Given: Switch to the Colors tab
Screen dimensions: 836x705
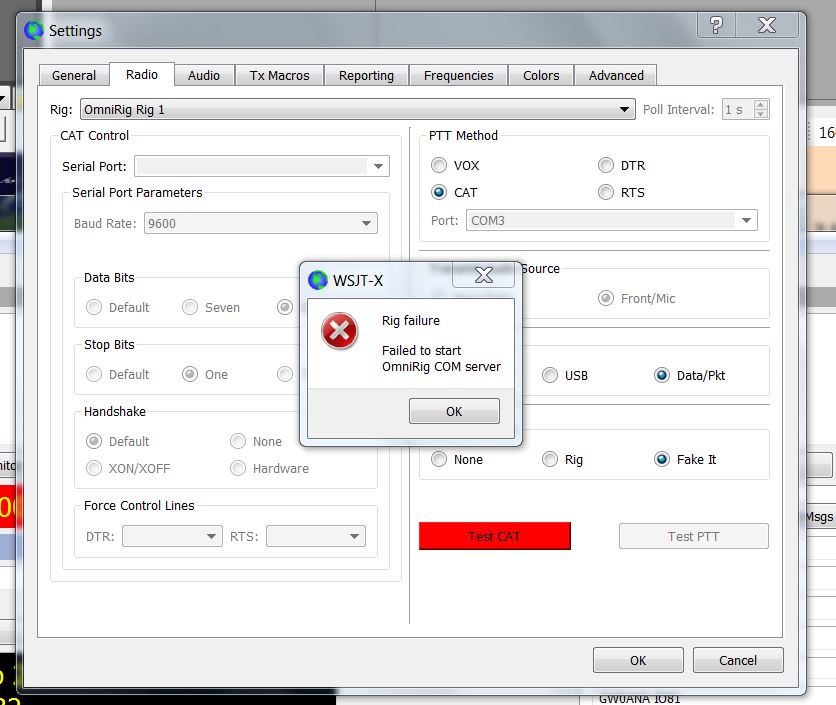Looking at the screenshot, I should coord(541,75).
